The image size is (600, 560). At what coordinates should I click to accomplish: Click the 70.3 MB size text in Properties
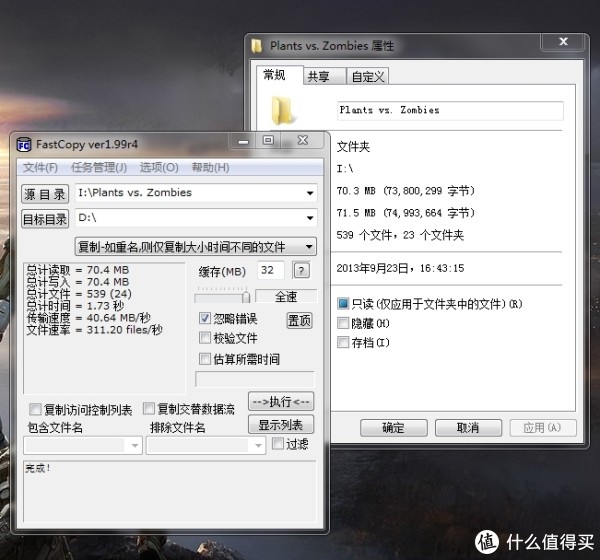406,191
